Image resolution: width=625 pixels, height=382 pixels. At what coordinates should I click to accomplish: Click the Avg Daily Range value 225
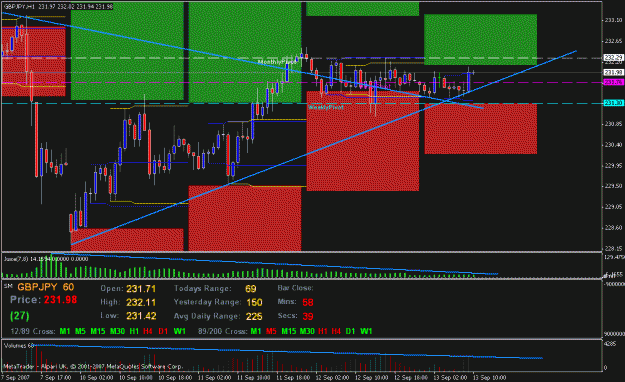tap(254, 316)
